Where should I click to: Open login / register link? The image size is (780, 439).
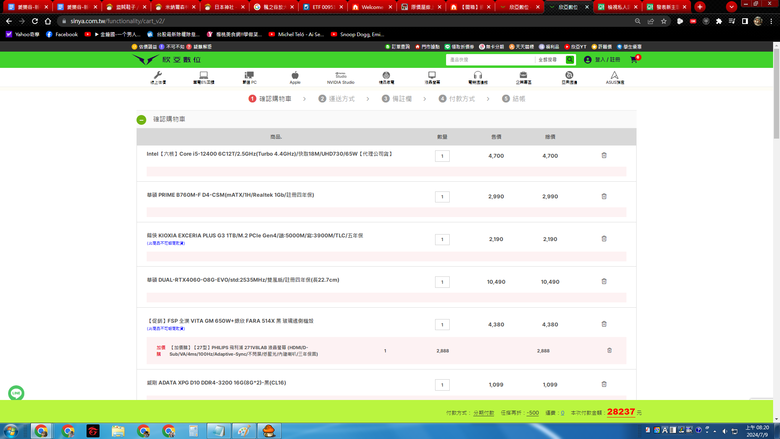point(602,60)
